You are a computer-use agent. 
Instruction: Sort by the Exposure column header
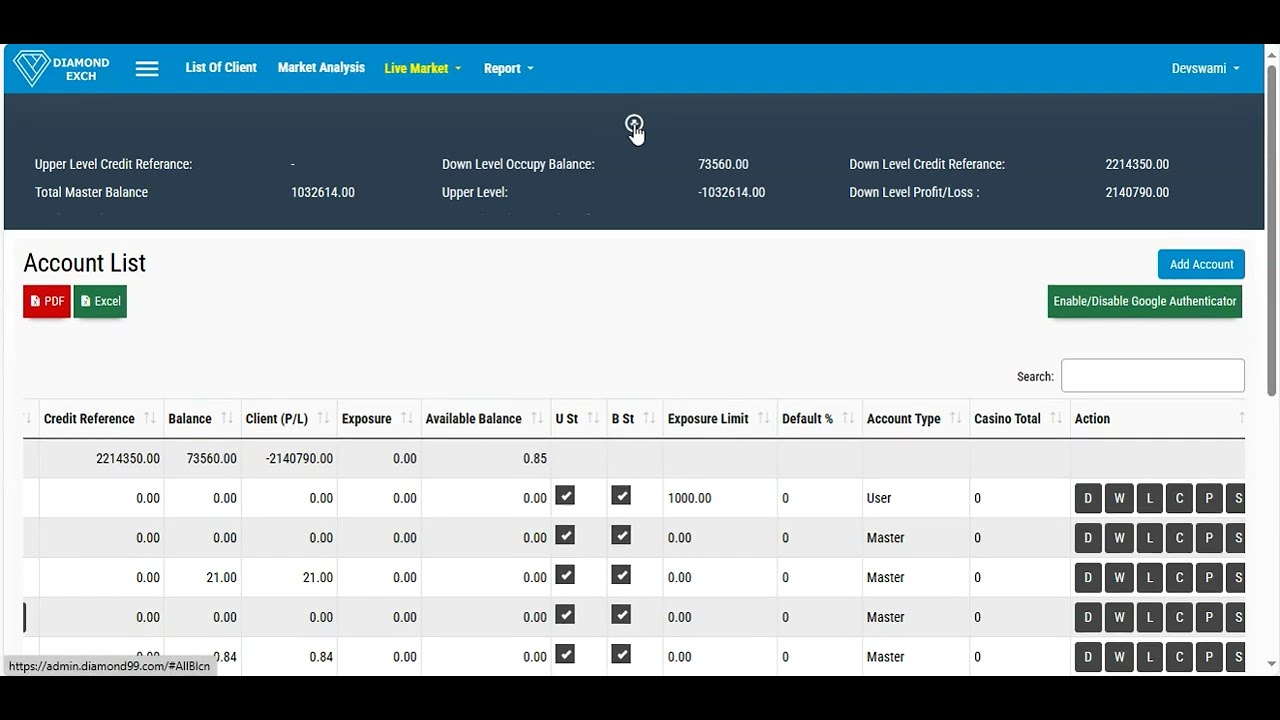(378, 419)
